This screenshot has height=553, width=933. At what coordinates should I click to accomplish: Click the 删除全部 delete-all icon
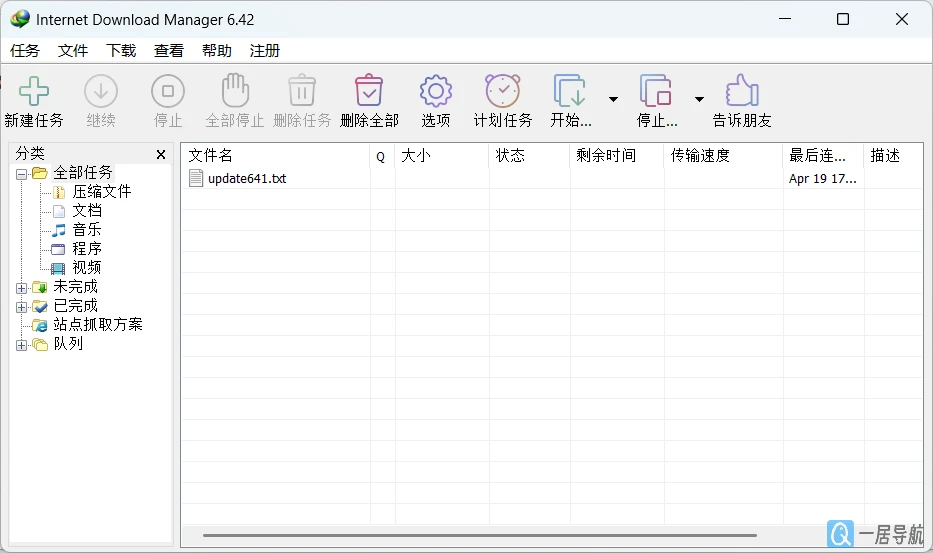pos(369,90)
